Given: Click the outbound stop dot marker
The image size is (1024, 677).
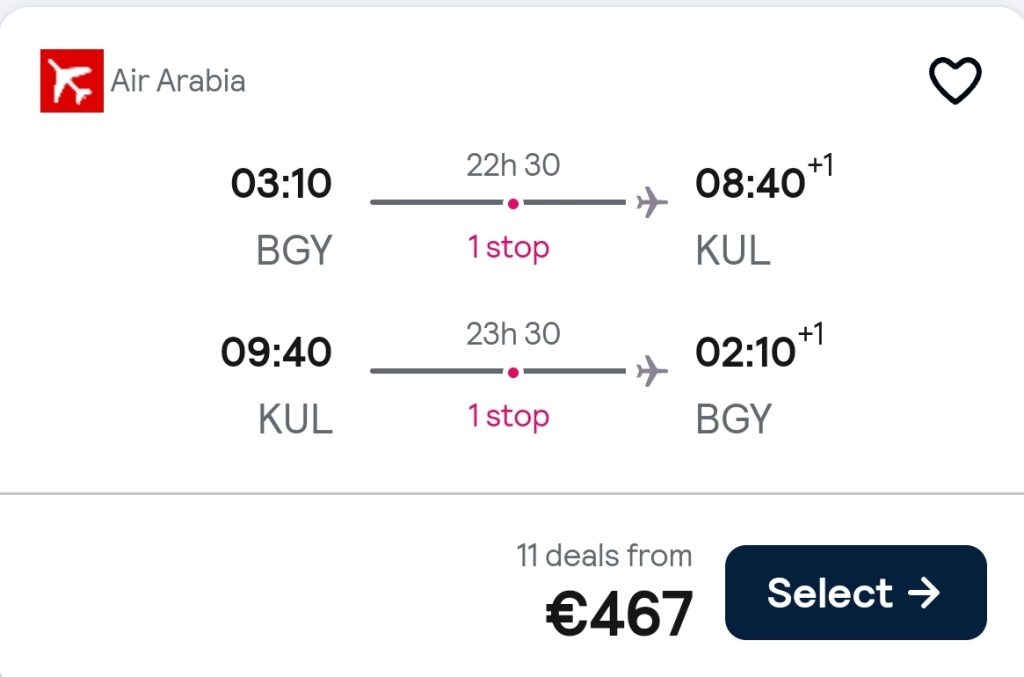Looking at the screenshot, I should tap(513, 204).
